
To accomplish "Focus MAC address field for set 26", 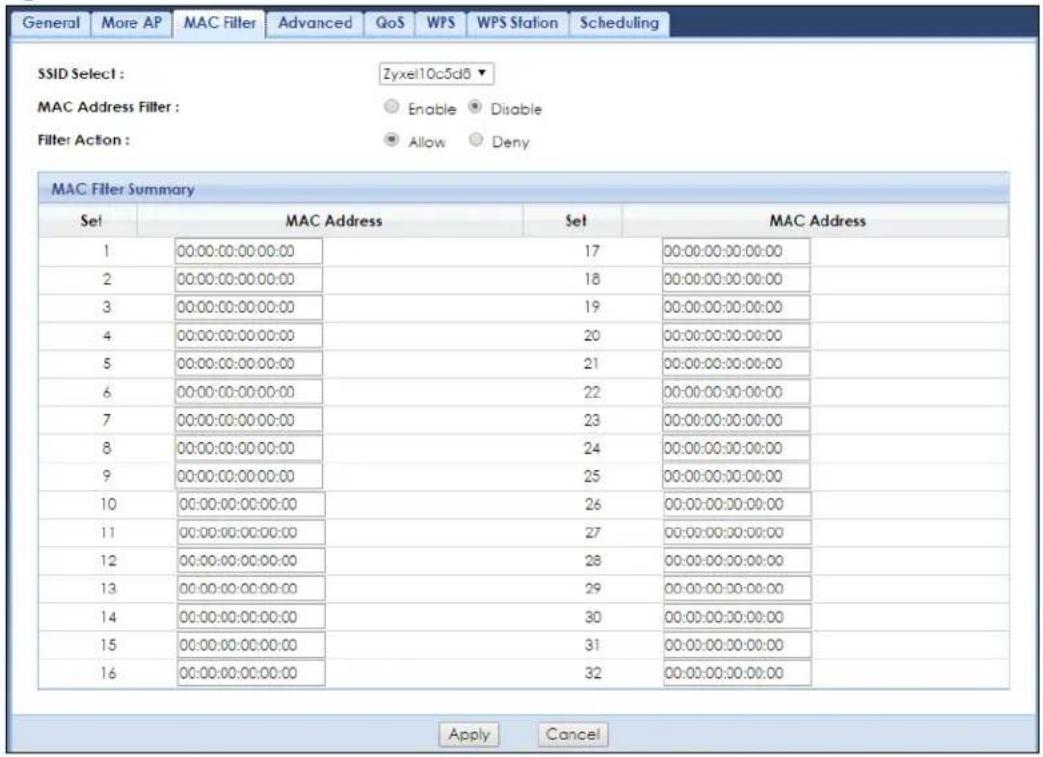I will click(x=738, y=504).
